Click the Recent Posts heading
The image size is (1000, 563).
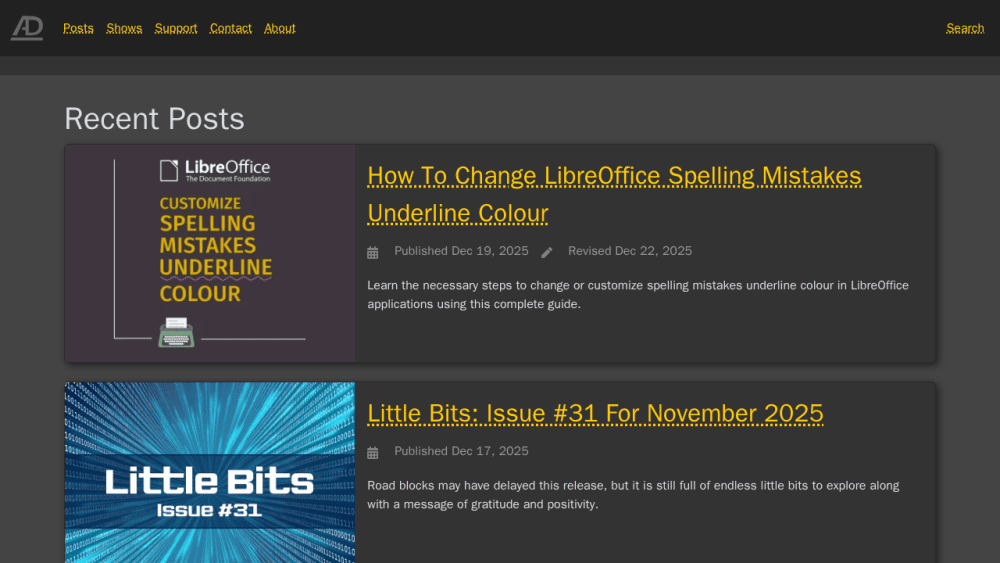(154, 119)
